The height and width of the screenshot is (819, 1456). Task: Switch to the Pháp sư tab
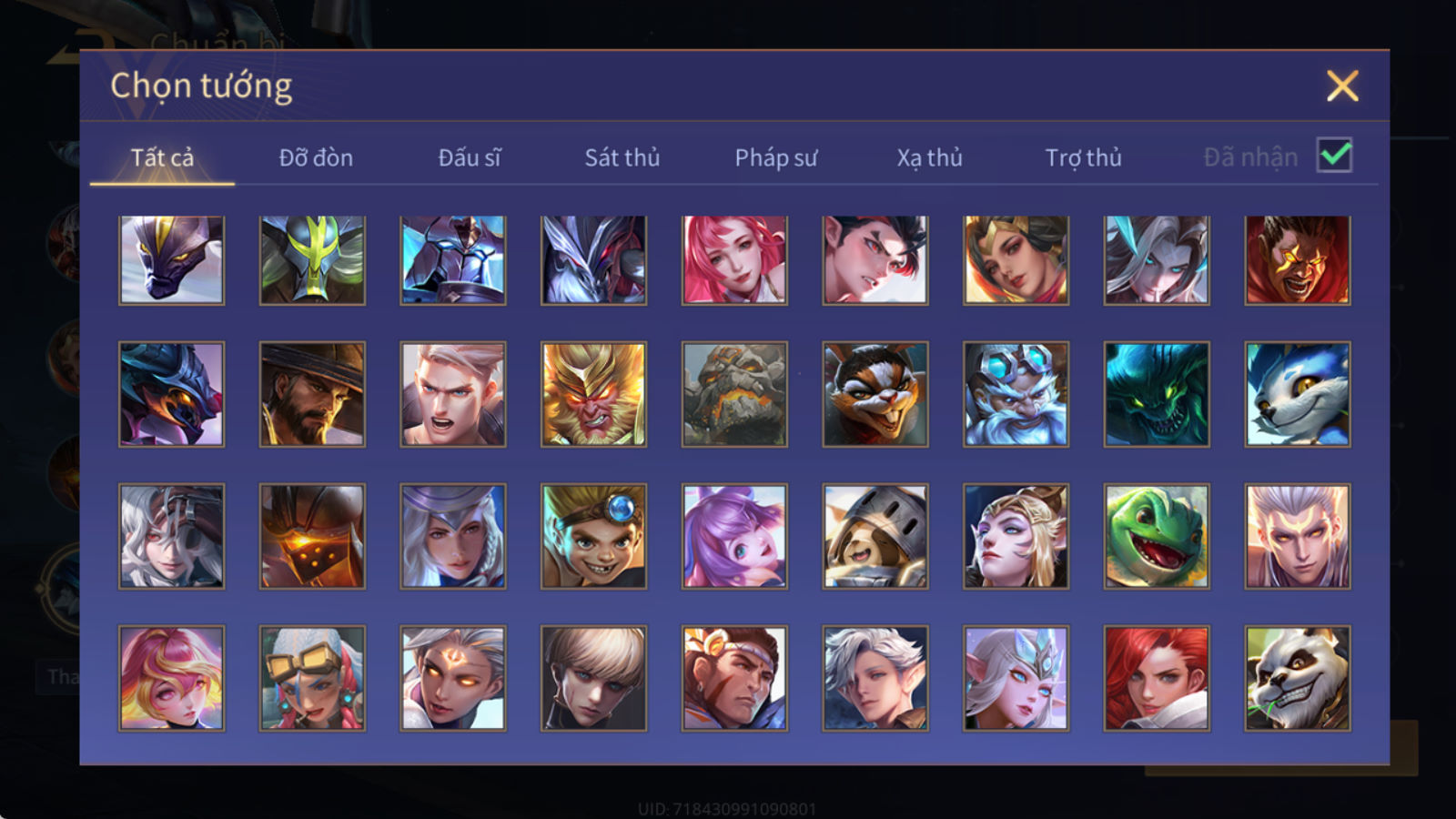776,157
